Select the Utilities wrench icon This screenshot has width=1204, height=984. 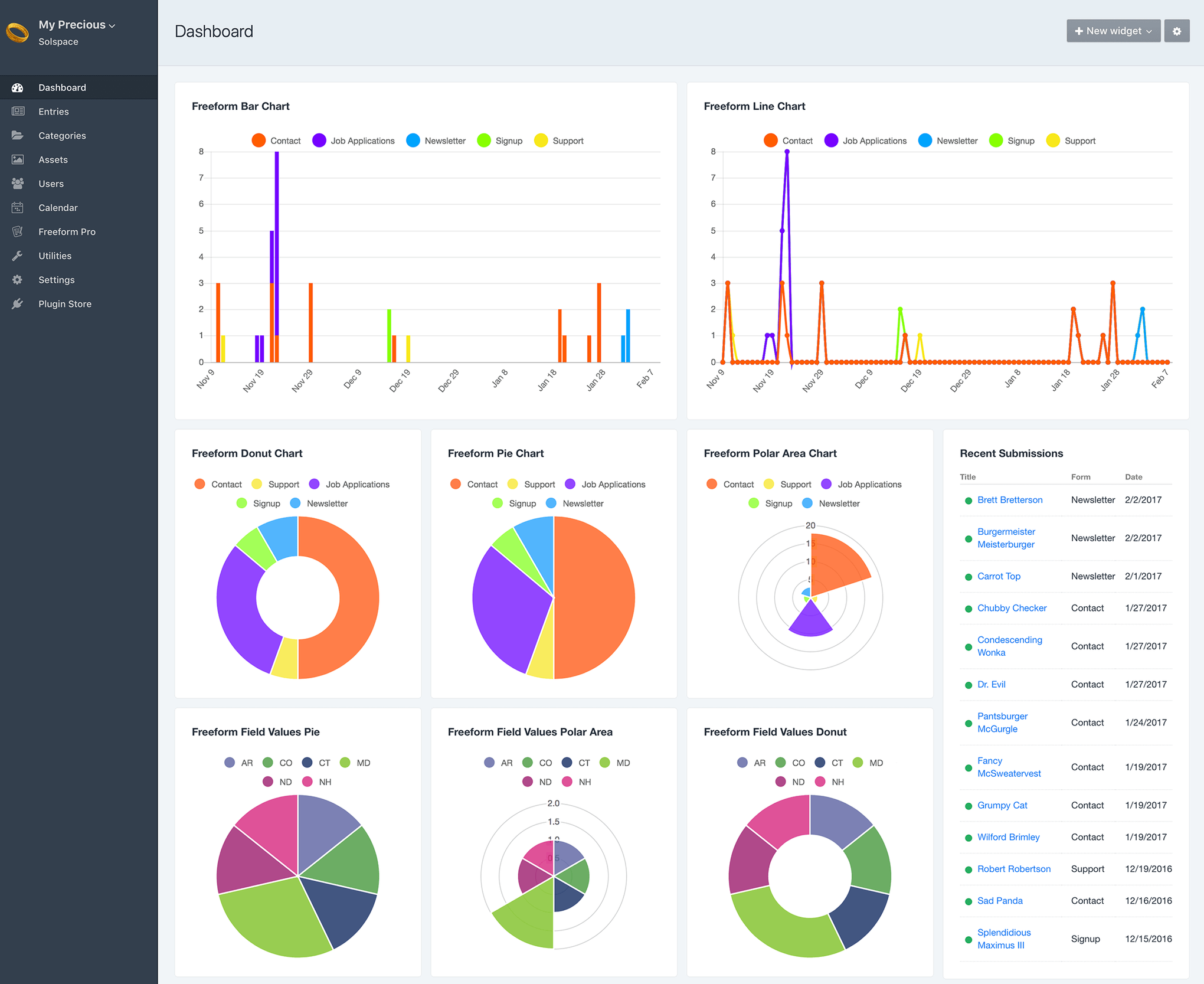pos(17,256)
